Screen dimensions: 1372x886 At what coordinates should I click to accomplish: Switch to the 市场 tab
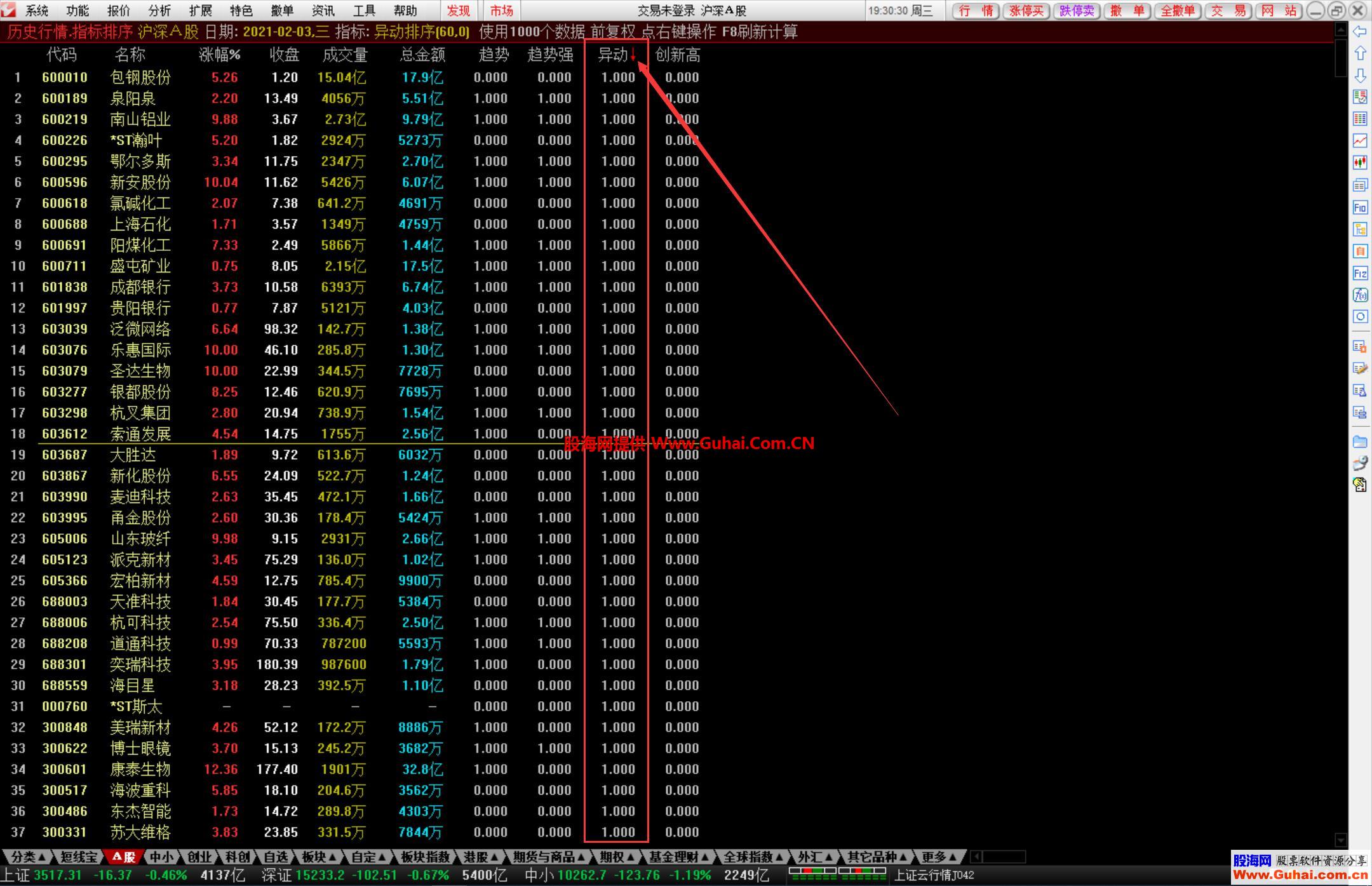502,10
